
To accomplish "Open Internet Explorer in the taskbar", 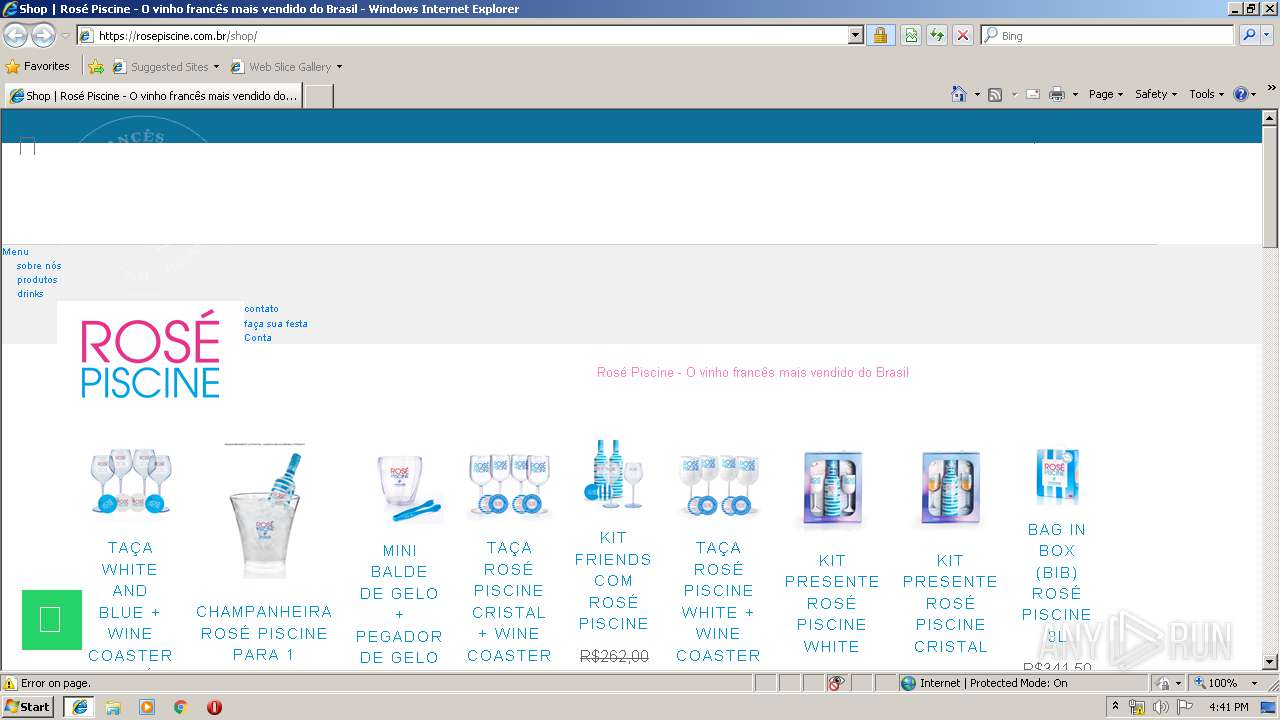I will [x=79, y=707].
